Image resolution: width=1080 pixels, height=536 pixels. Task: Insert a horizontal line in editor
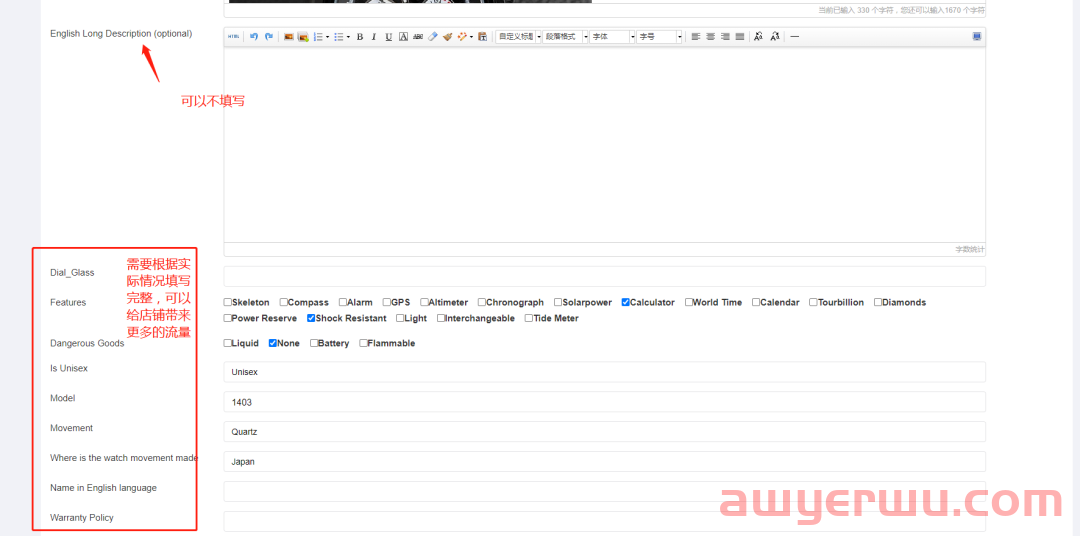(x=795, y=37)
